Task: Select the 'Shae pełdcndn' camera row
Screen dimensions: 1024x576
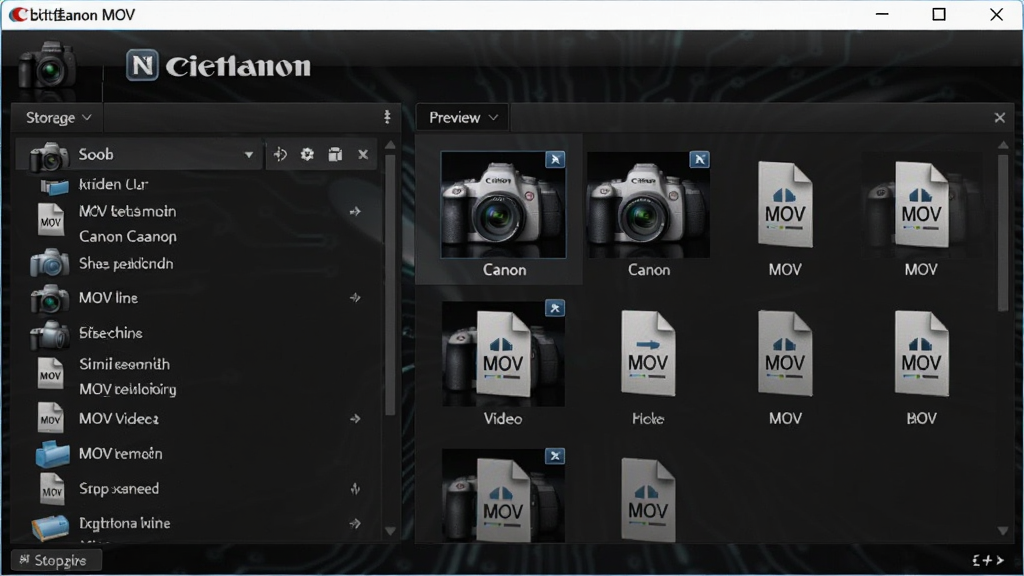Action: click(196, 264)
